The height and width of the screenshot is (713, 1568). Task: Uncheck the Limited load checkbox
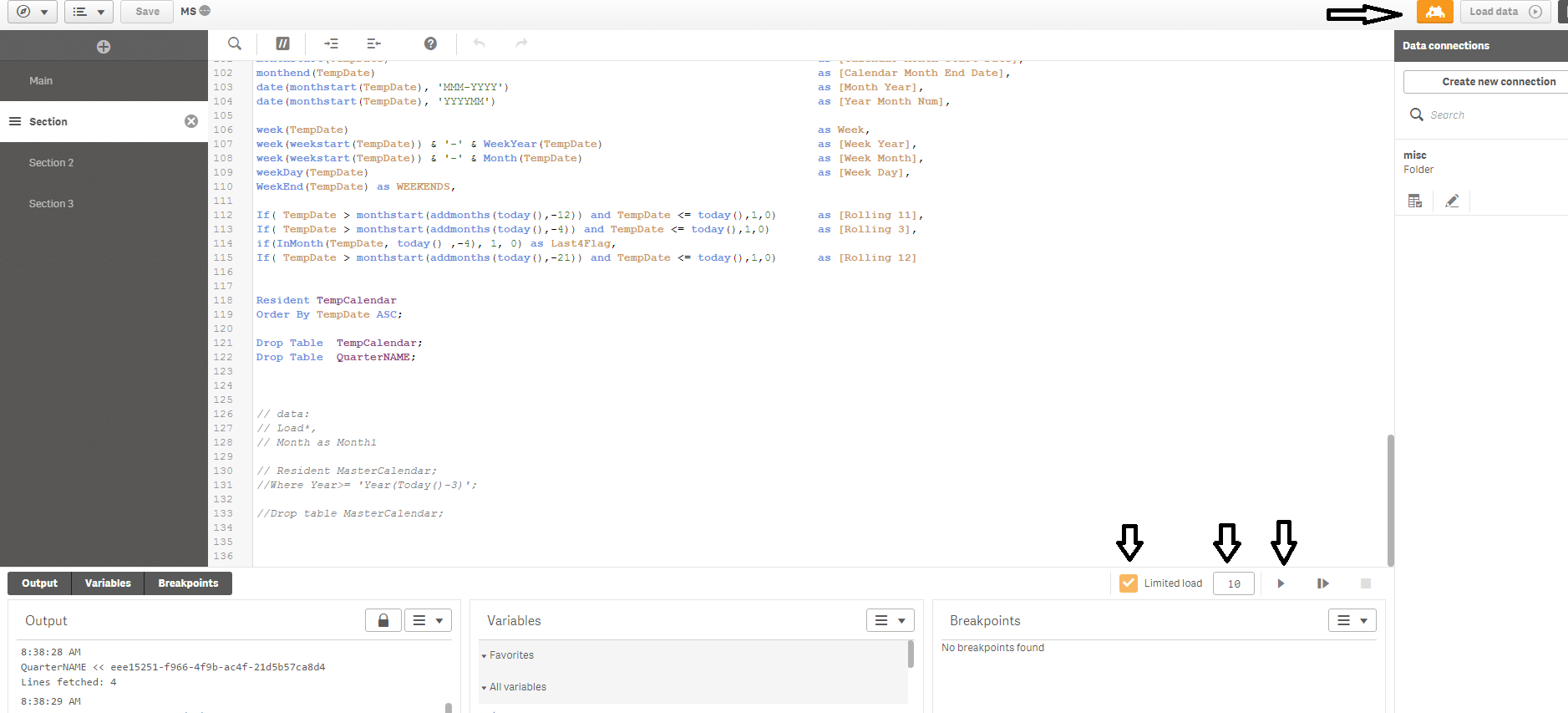point(1129,583)
